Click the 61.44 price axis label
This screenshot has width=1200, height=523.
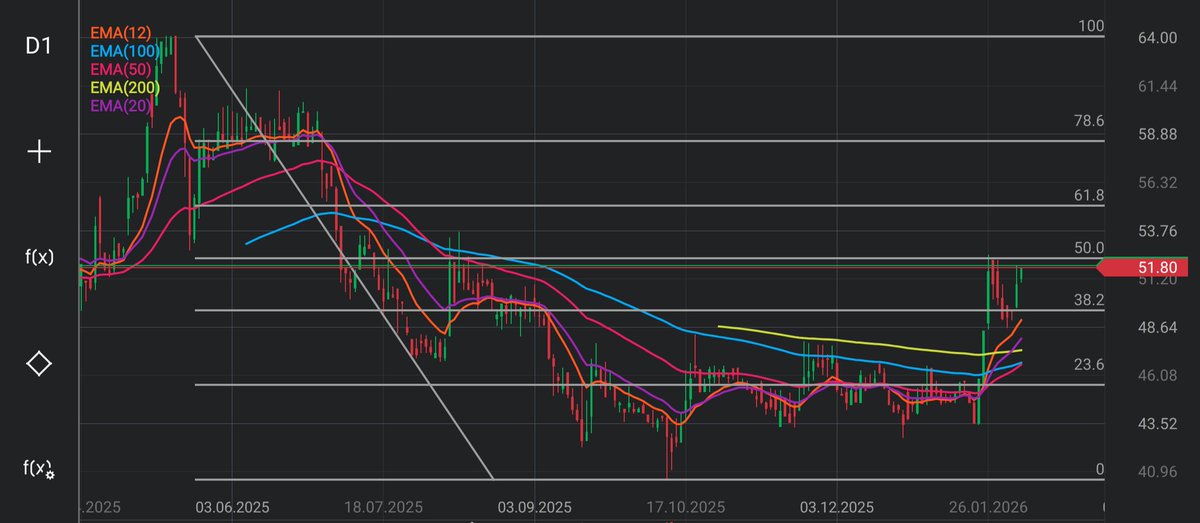tap(1157, 87)
